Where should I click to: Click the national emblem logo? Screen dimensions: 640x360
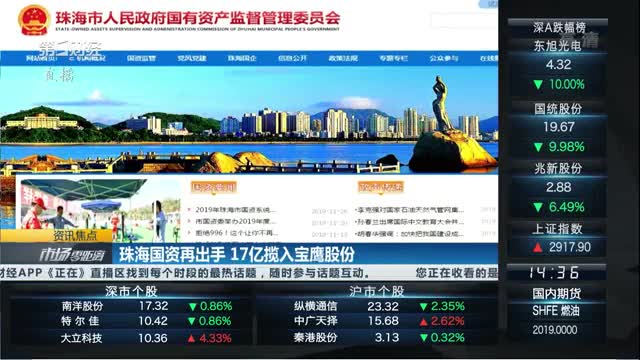click(x=34, y=19)
